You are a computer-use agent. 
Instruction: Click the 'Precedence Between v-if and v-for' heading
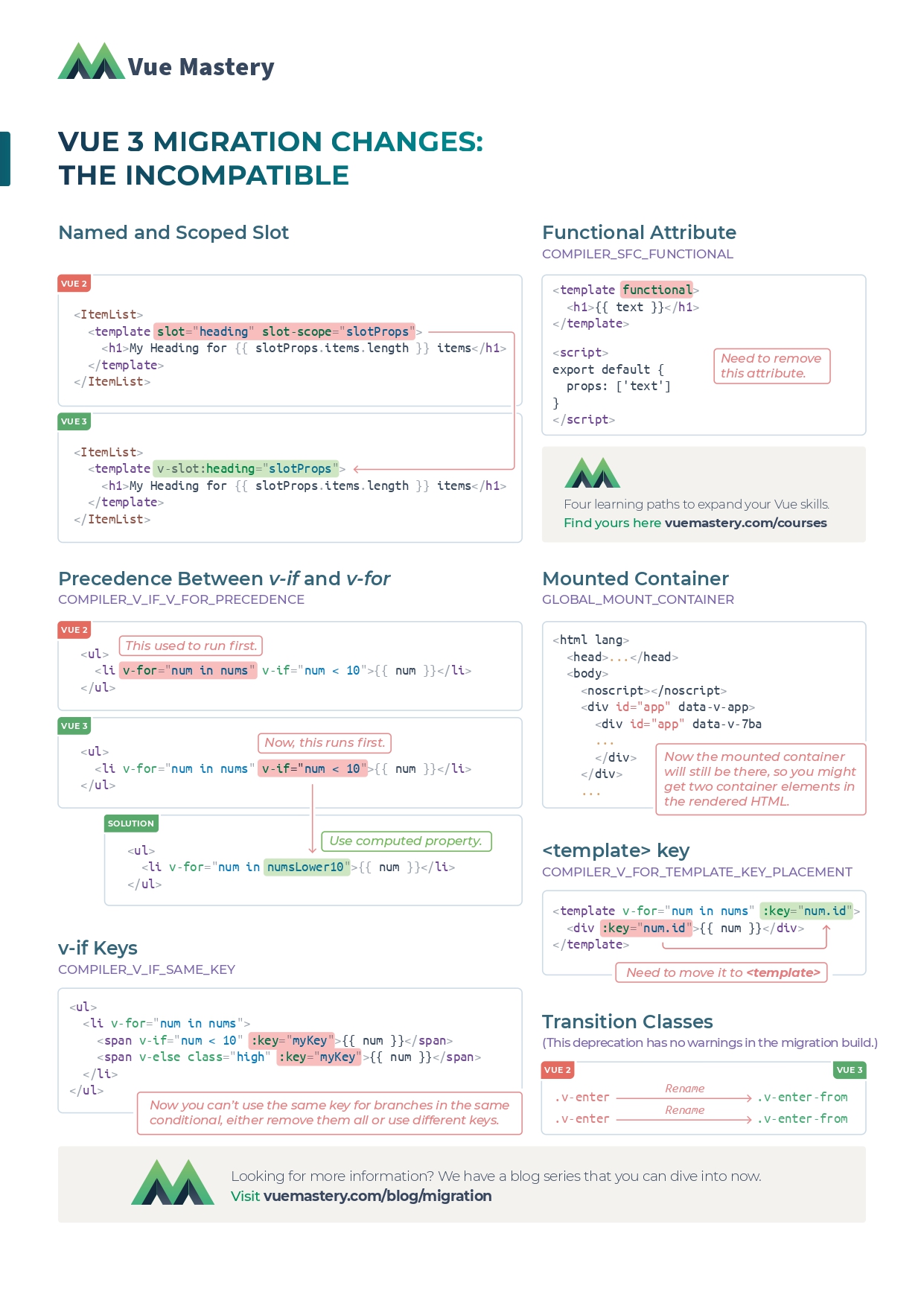[224, 579]
